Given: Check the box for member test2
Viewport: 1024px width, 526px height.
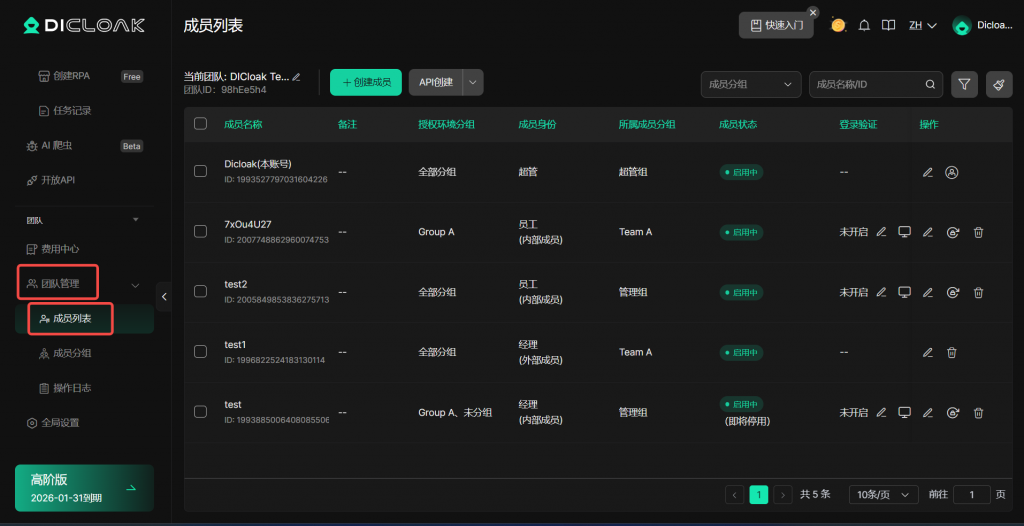Looking at the screenshot, I should [200, 292].
